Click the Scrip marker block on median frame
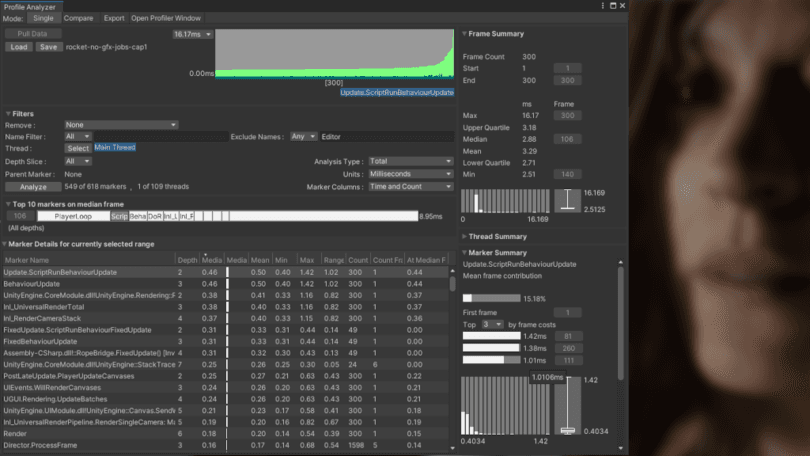Image resolution: width=810 pixels, height=456 pixels. pyautogui.click(x=119, y=216)
